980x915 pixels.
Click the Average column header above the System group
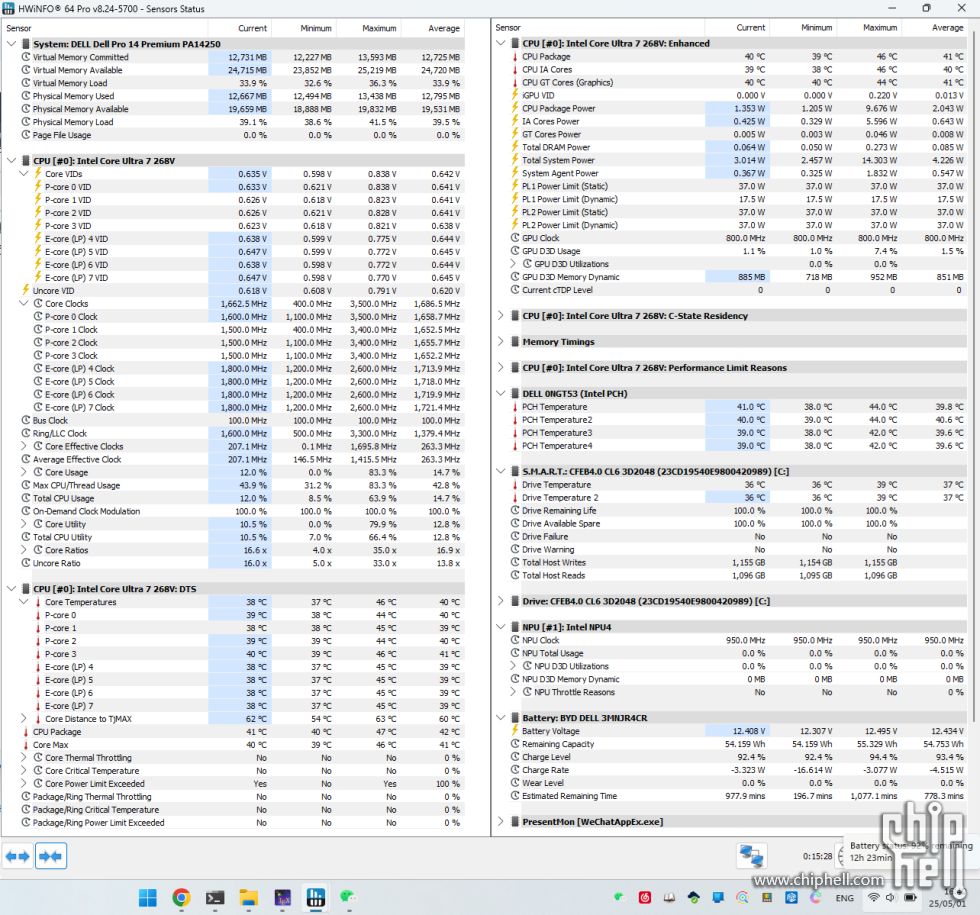(433, 28)
